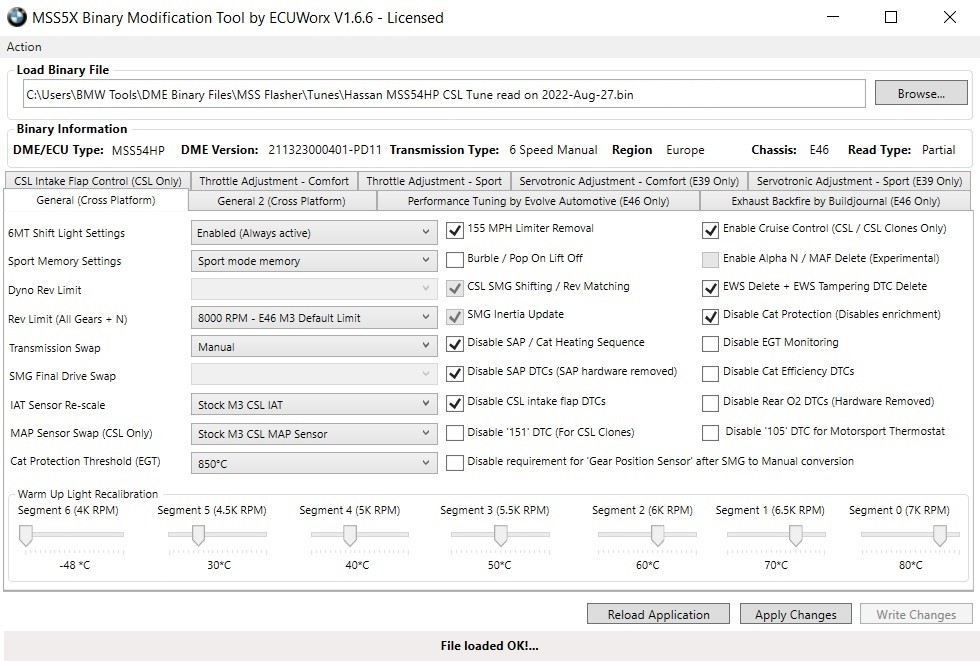The width and height of the screenshot is (980, 661).
Task: Click Segment 1 (6.5K RPM) slider thumb
Action: coord(796,535)
